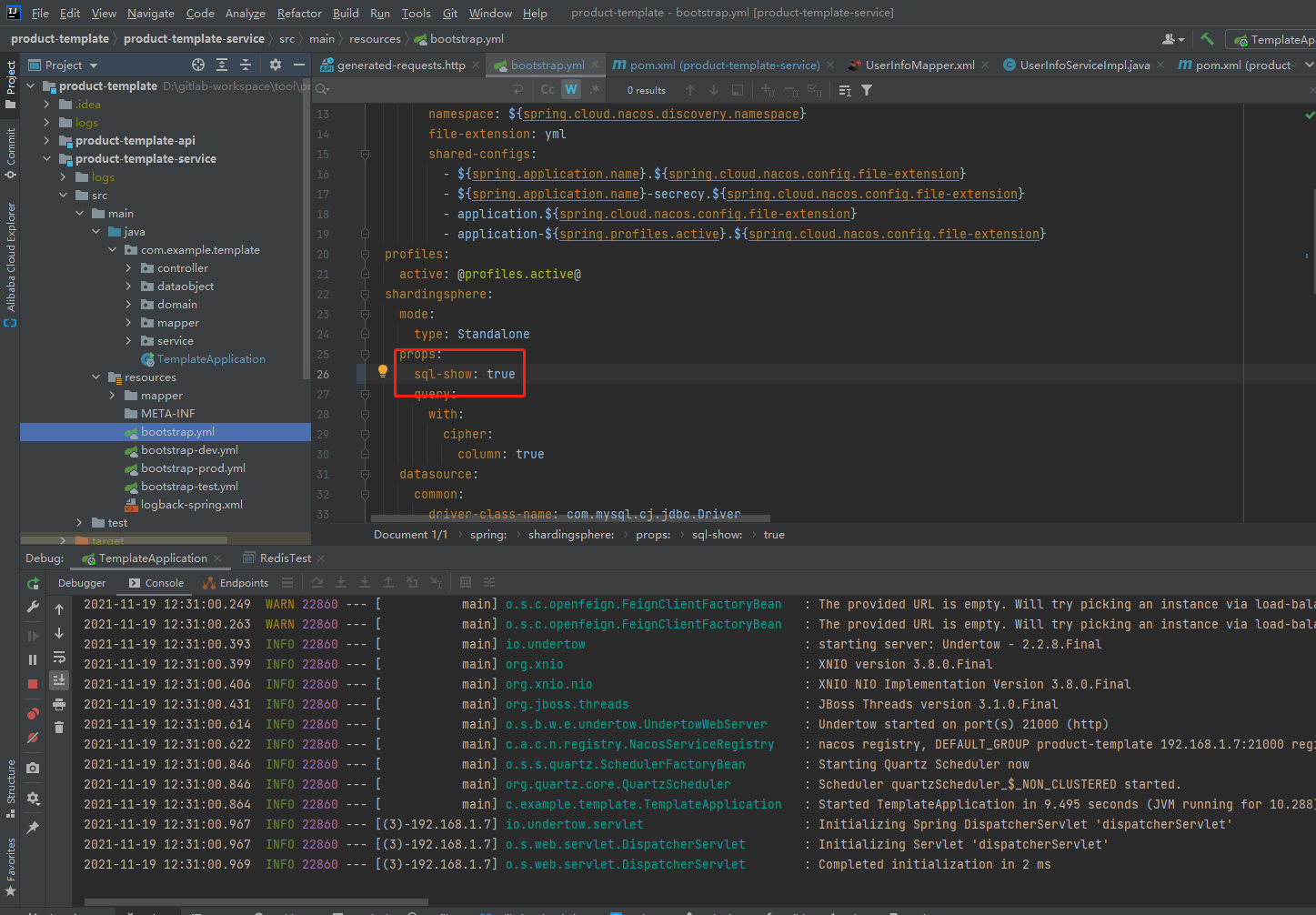This screenshot has height=915, width=1316.
Task: Expand the product-template-api module
Action: [x=47, y=141]
